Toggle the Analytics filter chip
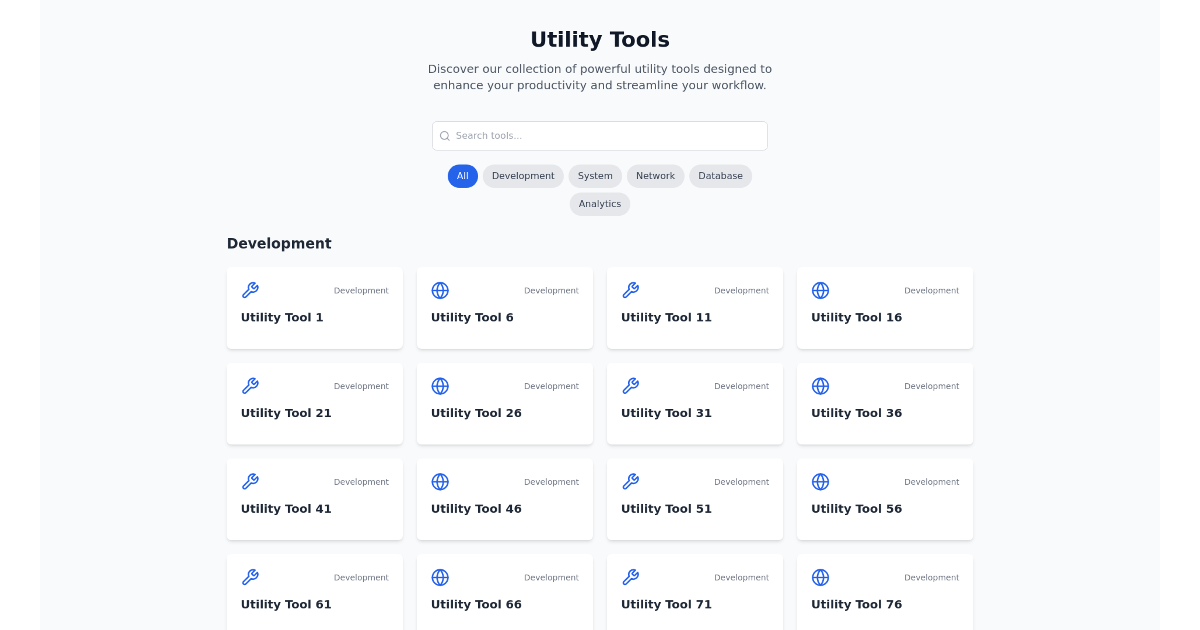Viewport: 1200px width, 630px height. (600, 204)
